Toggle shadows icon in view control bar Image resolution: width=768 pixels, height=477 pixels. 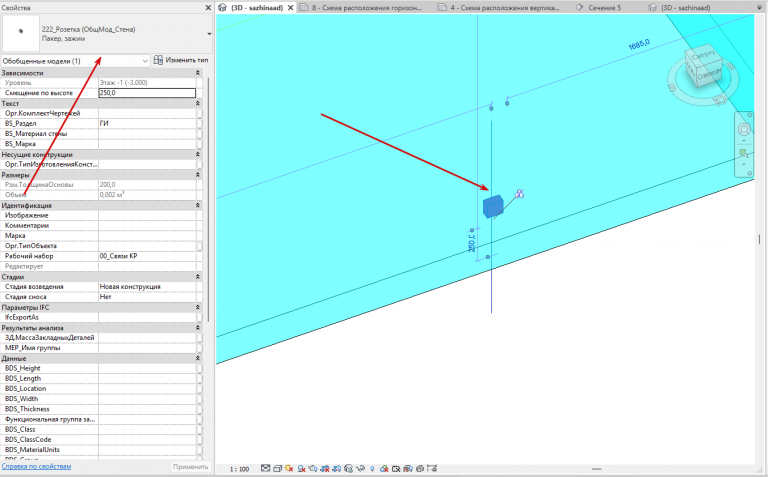click(302, 469)
